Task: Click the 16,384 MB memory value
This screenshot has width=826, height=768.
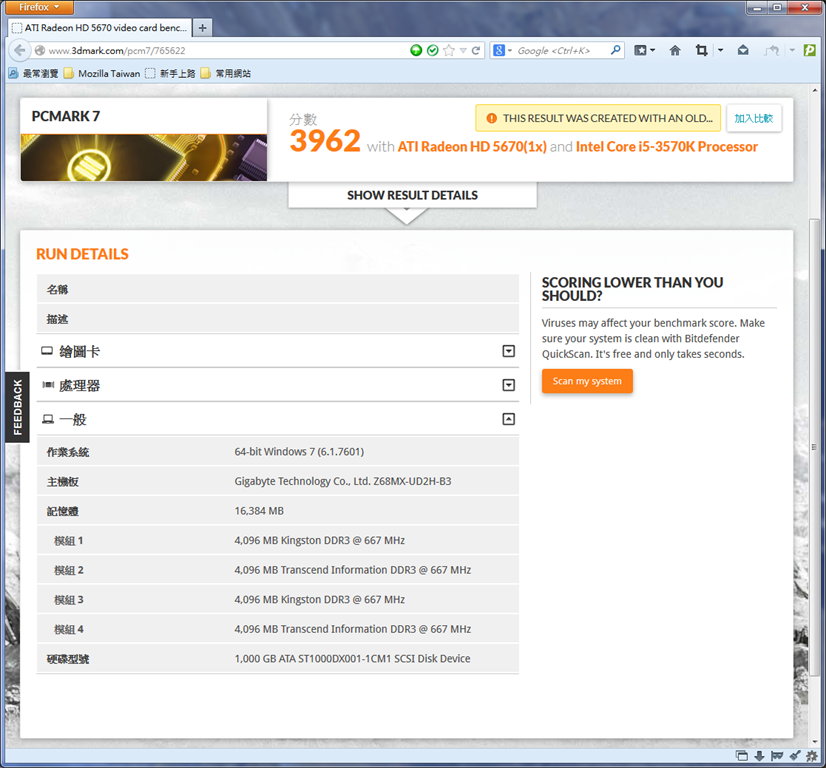Action: coord(259,510)
